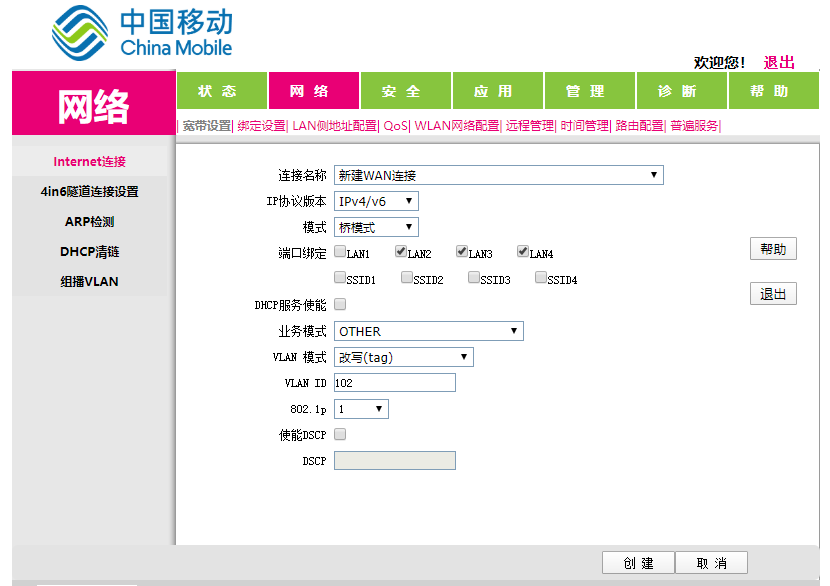Open the 状态 tab
This screenshot has height=586, width=830.
[222, 91]
